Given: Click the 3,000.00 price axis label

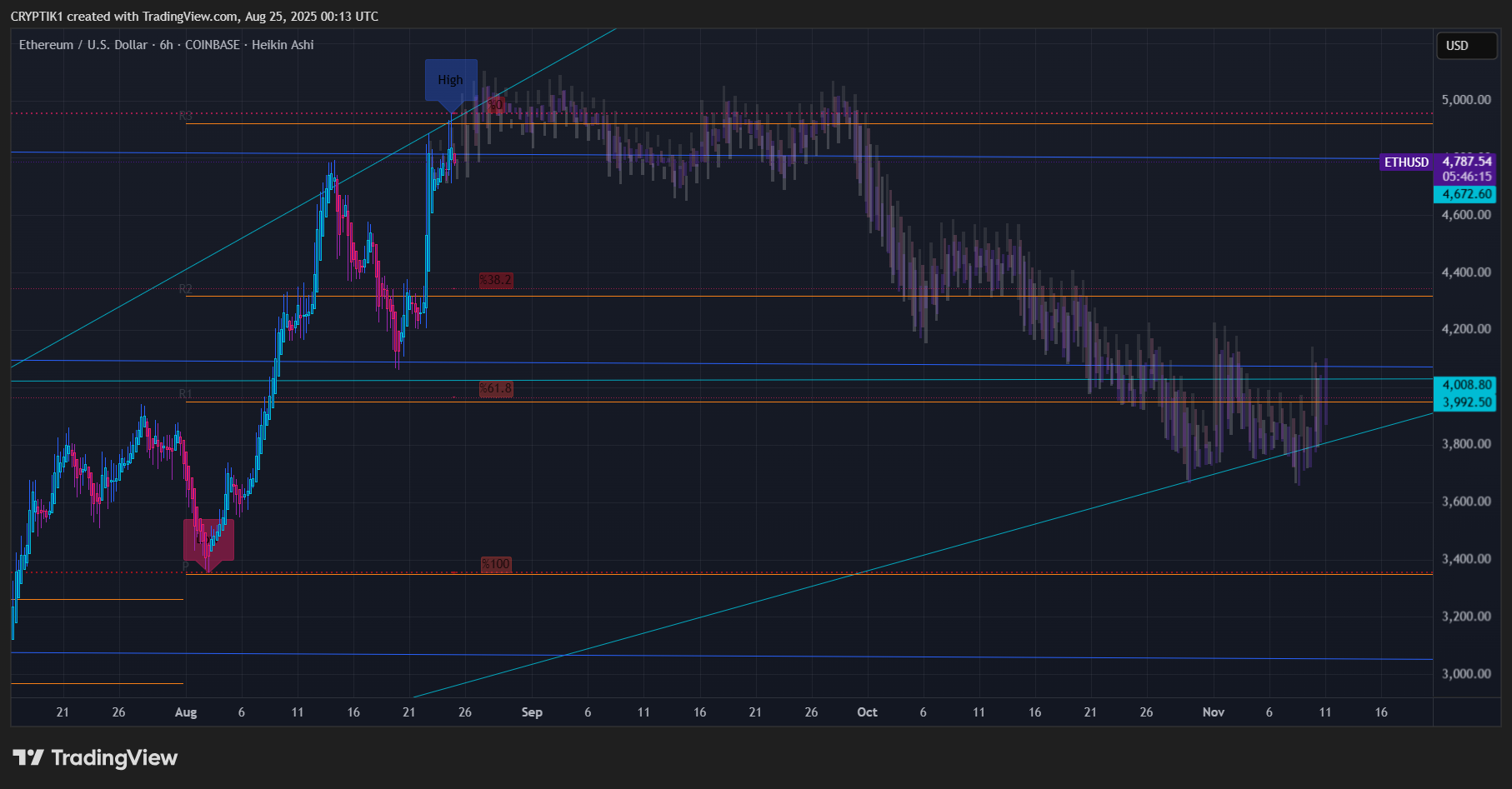Looking at the screenshot, I should click(1466, 674).
